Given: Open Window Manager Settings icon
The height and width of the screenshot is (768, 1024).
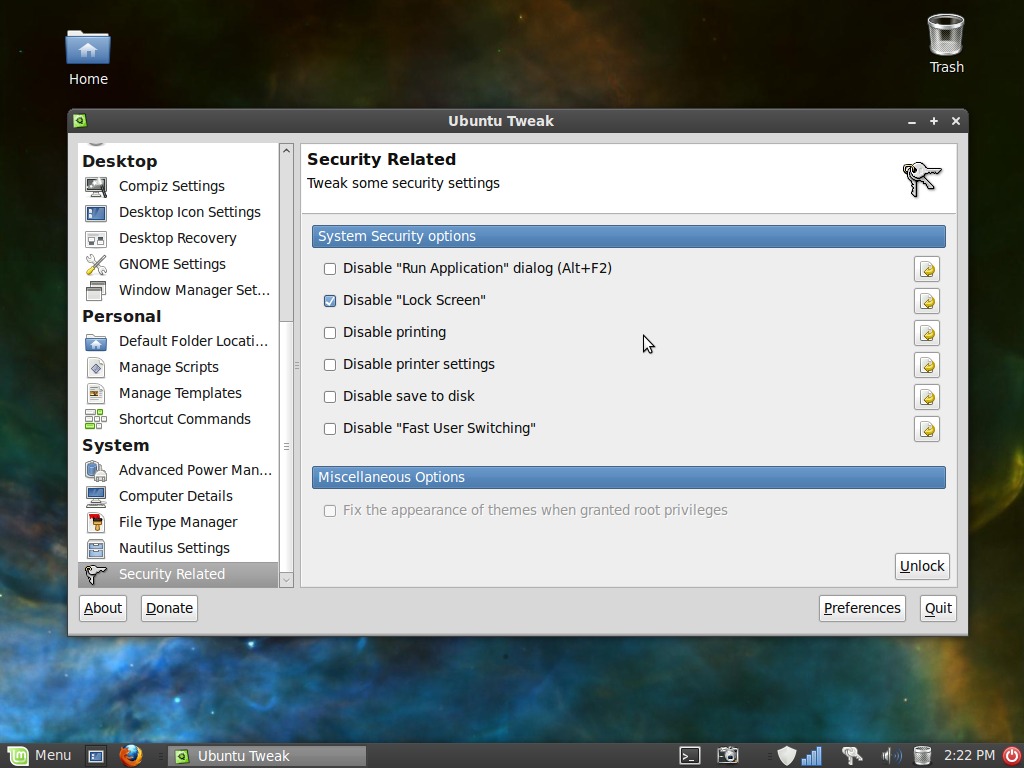Looking at the screenshot, I should [96, 290].
